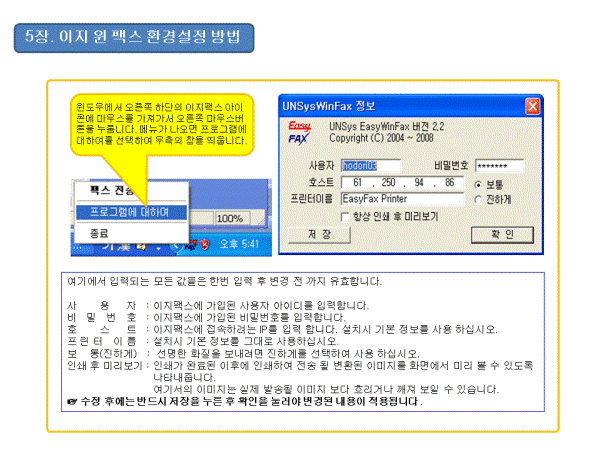This screenshot has height=450, width=600.
Task: Click the taskbar clock showing 오후 5:41
Action: click(x=239, y=244)
